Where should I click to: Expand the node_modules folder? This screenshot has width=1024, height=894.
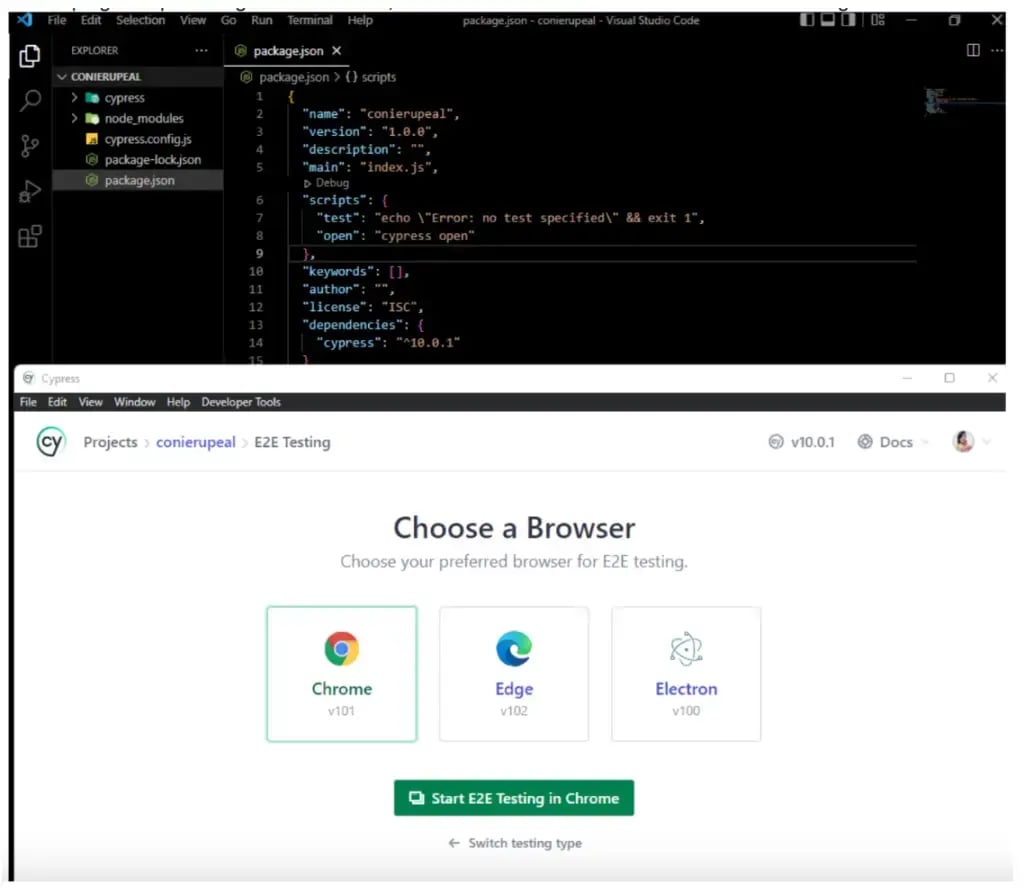tap(143, 118)
